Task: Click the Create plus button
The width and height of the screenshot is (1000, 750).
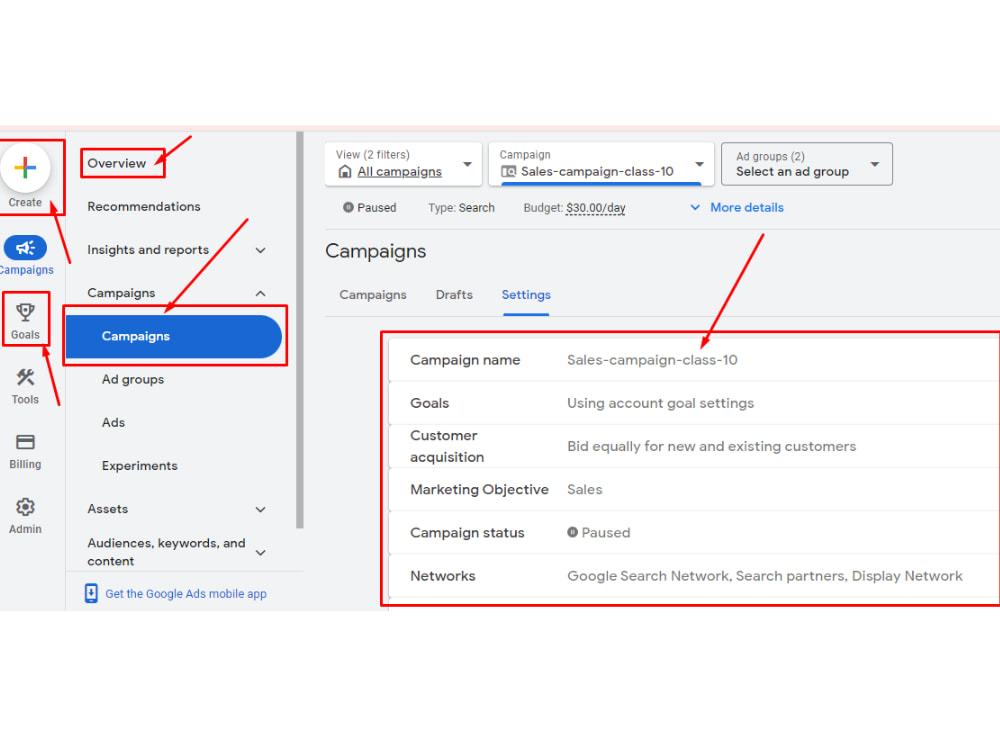Action: click(25, 168)
